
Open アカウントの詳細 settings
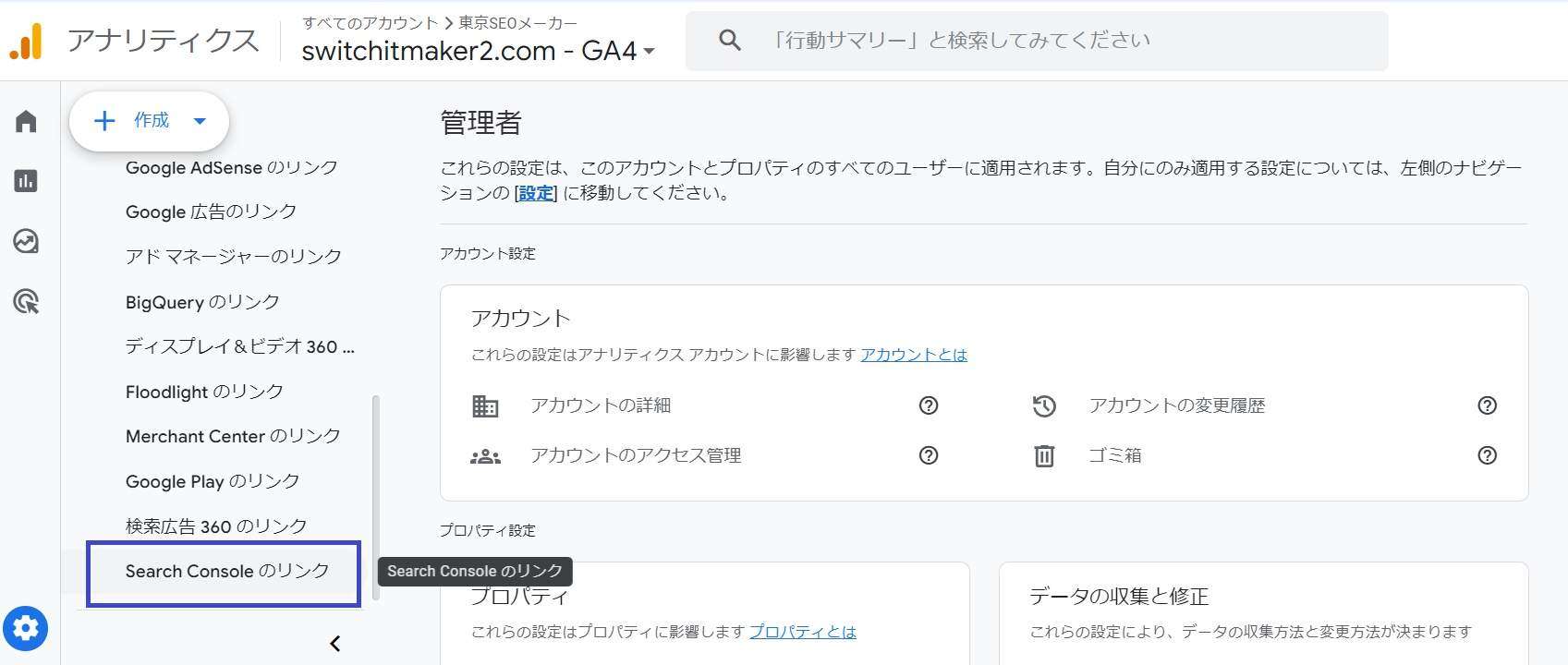pos(601,405)
